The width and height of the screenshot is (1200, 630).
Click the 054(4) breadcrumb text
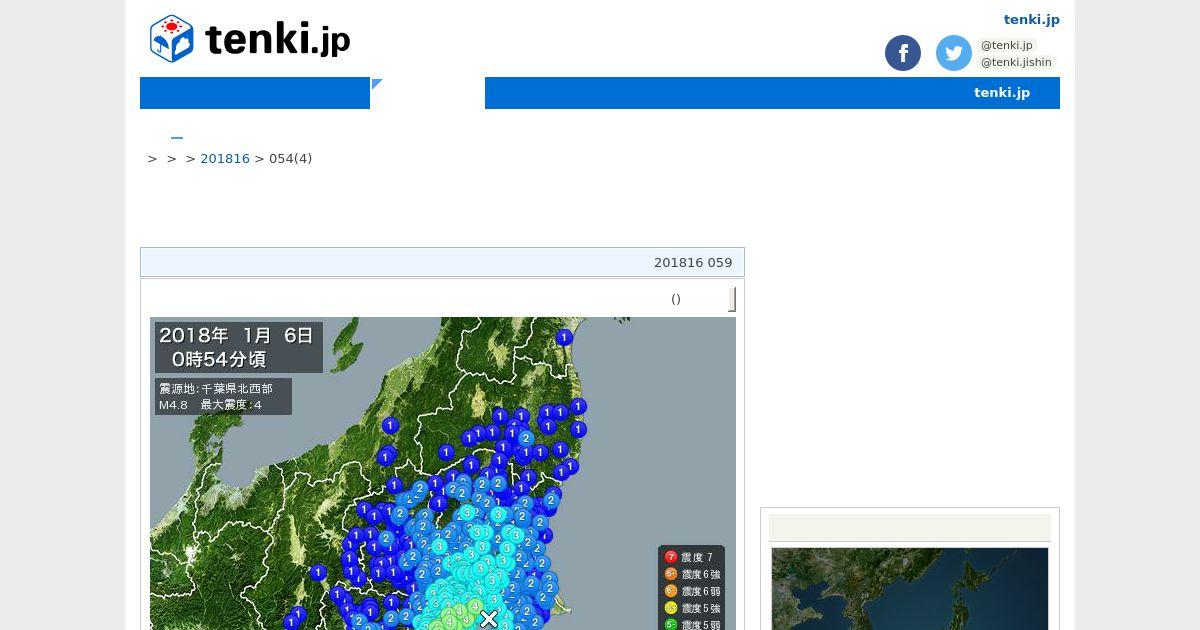tap(291, 159)
